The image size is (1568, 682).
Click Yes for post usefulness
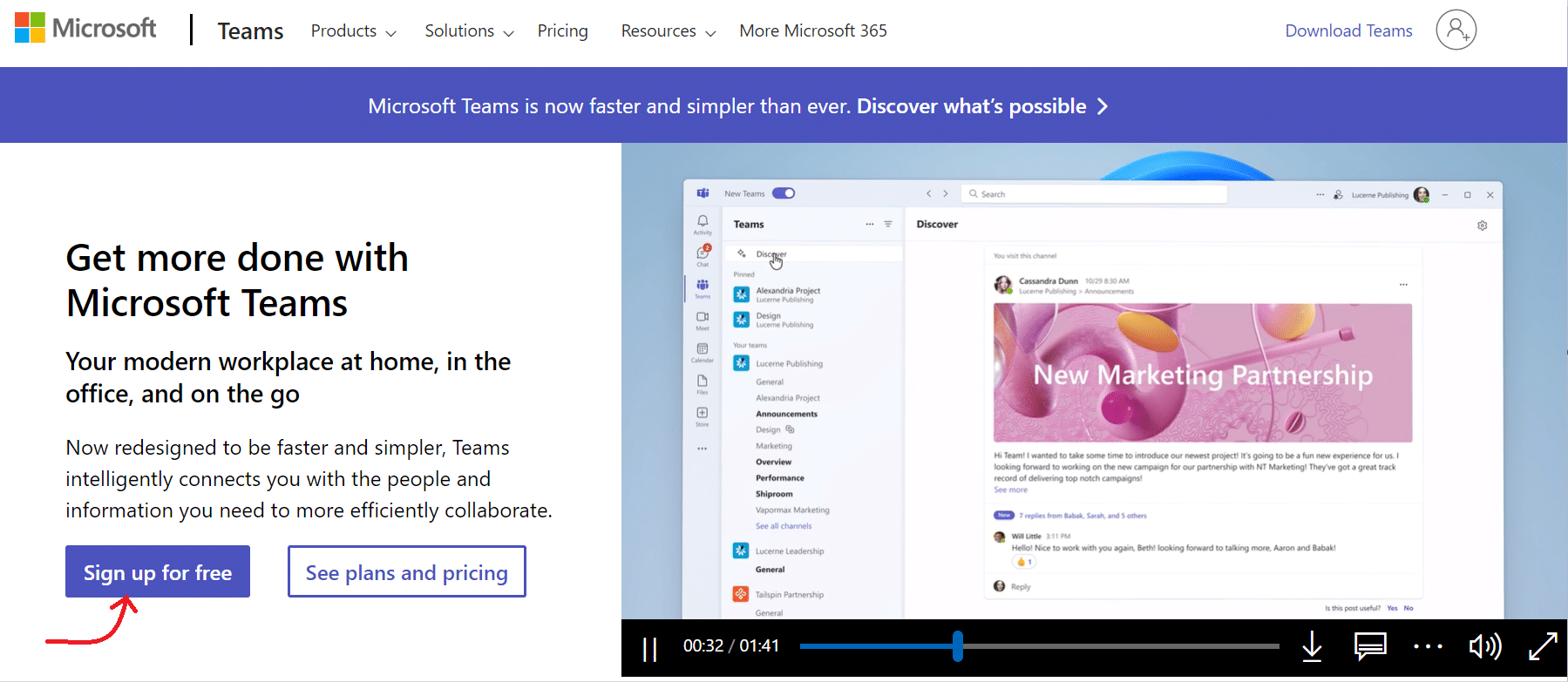pyautogui.click(x=1392, y=608)
